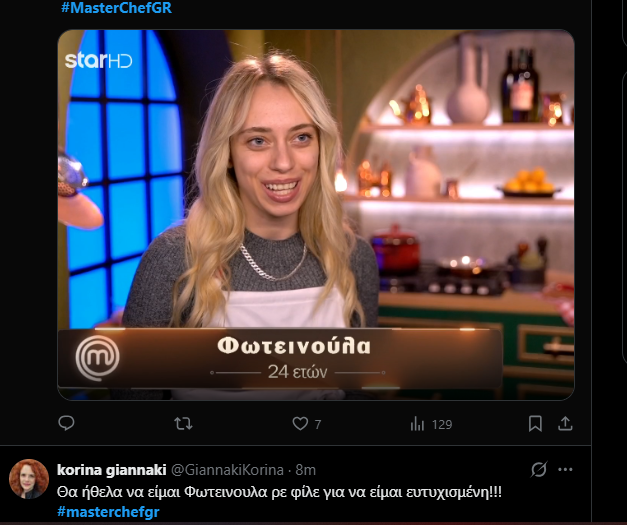Click the star HD logo in image
The image size is (627, 525).
[98, 60]
